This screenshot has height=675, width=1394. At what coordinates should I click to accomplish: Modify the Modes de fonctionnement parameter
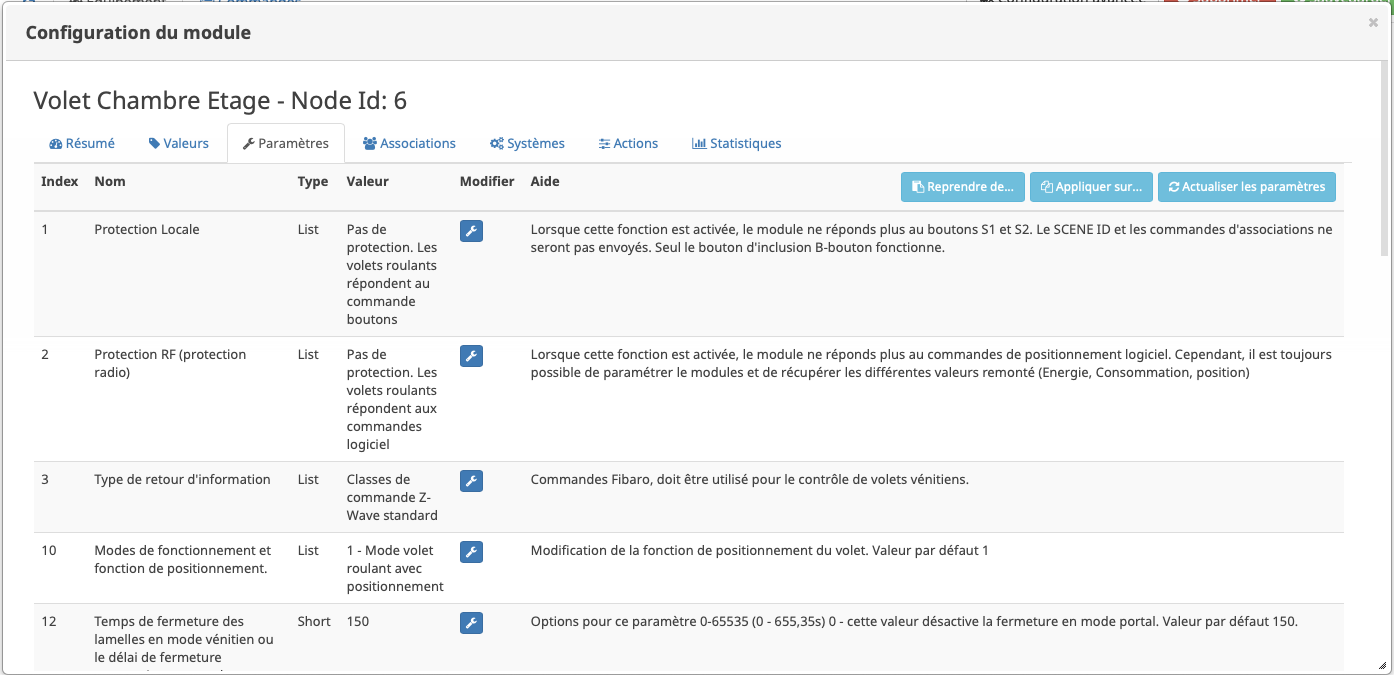pyautogui.click(x=471, y=552)
